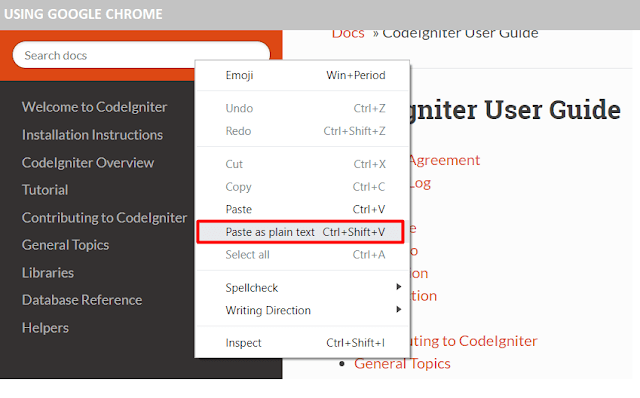Screen dimensions: 640x398
Task: Choose Paste as plain text
Action: [300, 232]
